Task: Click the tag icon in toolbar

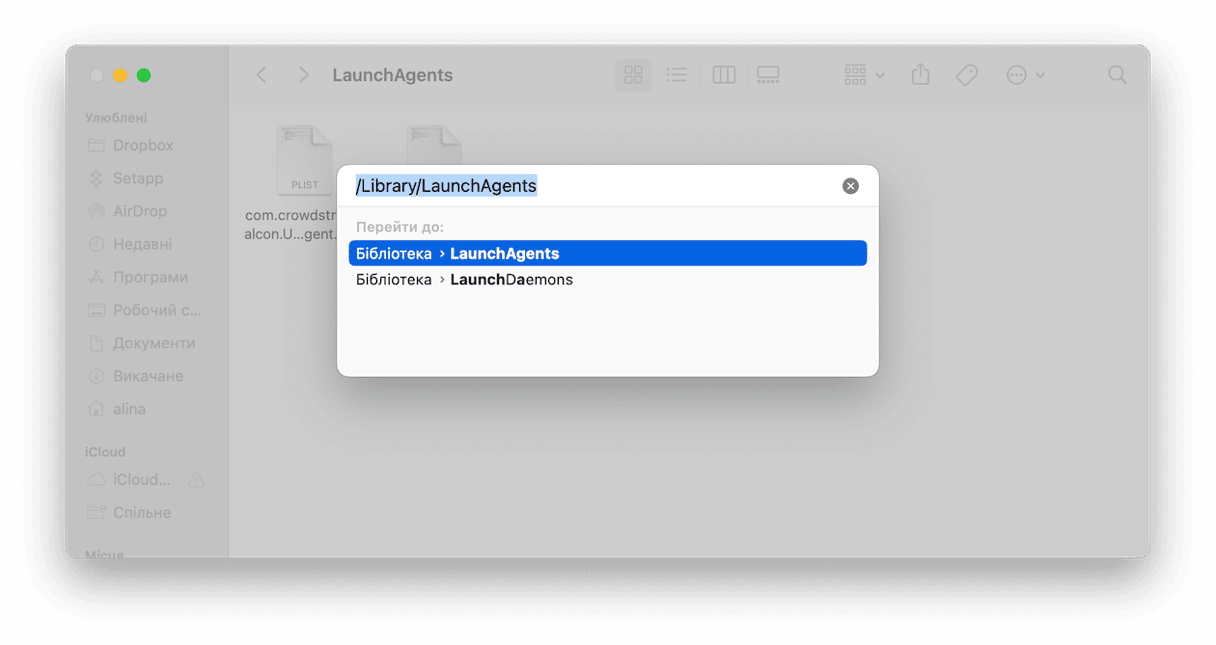Action: 966,75
